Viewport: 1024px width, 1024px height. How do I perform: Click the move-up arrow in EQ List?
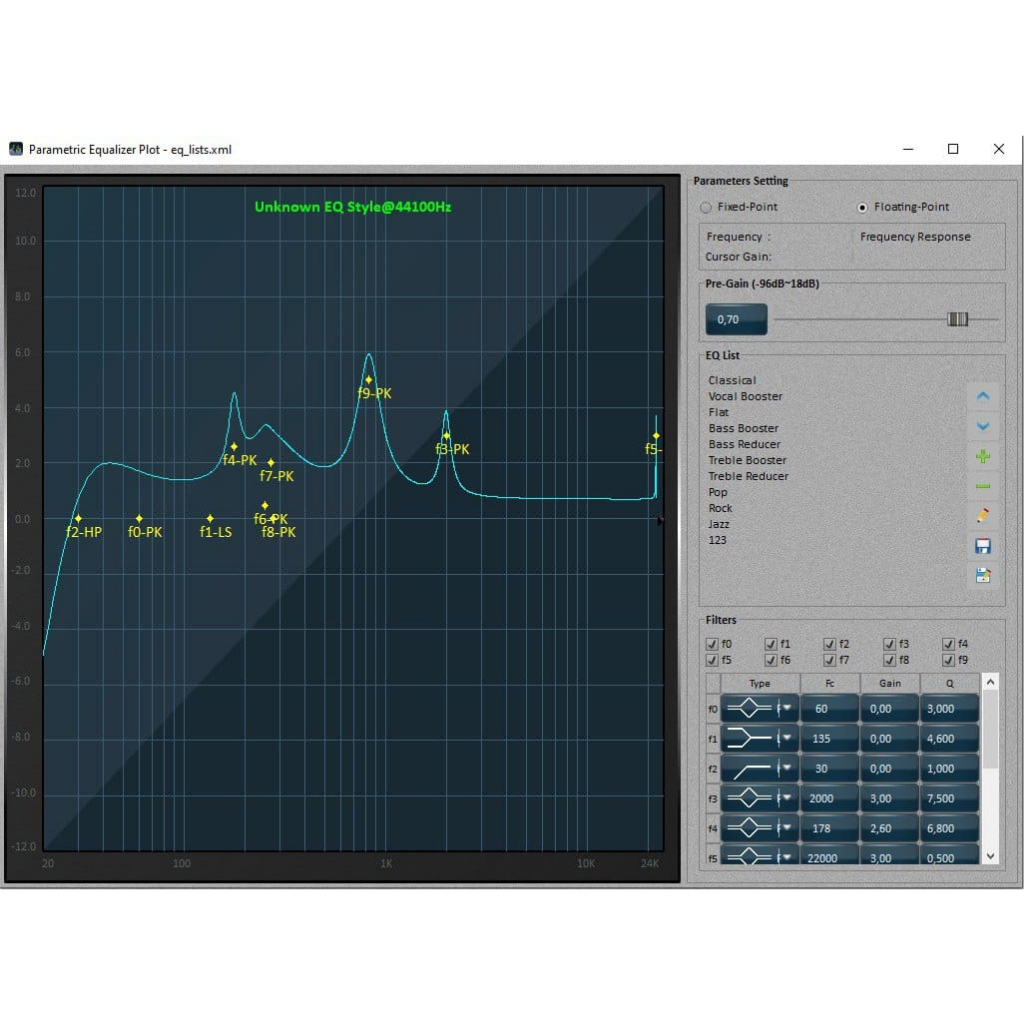click(x=982, y=397)
